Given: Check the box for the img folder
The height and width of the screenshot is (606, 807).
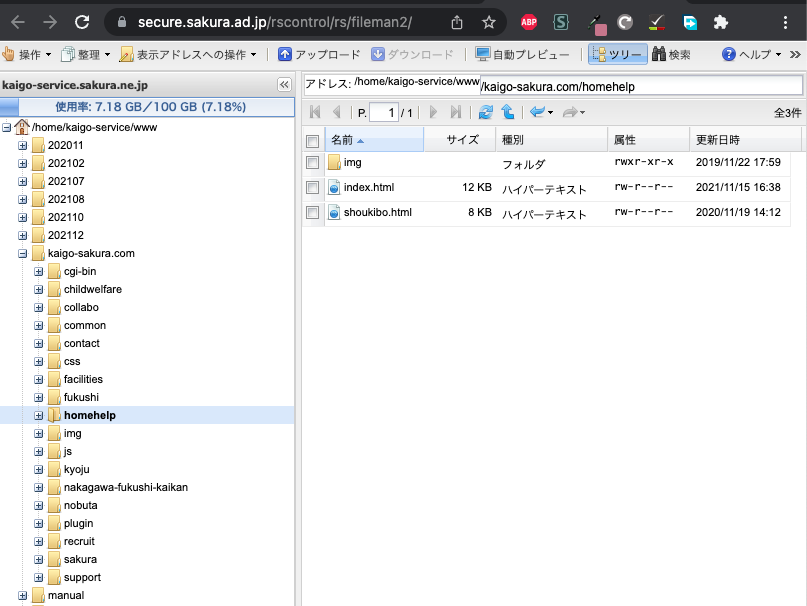Looking at the screenshot, I should pyautogui.click(x=313, y=162).
